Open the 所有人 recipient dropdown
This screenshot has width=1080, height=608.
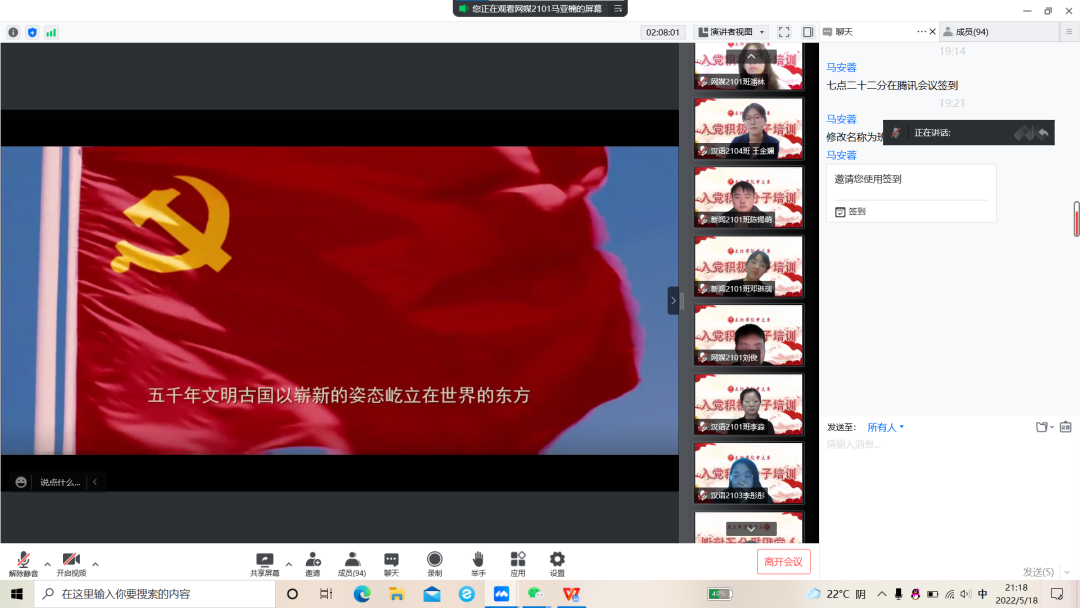(x=886, y=427)
